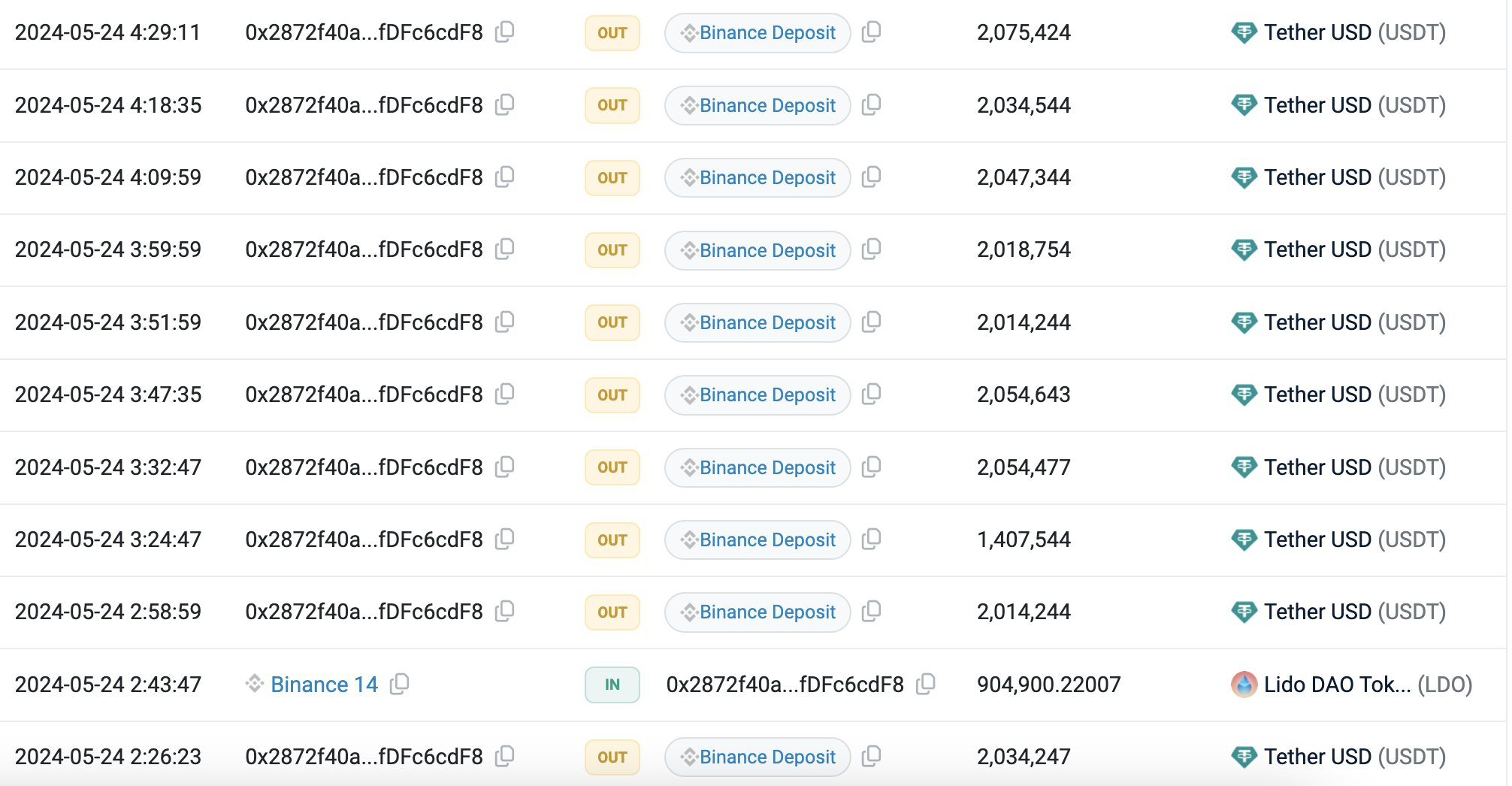1512x786 pixels.
Task: Copy sender address in the 3:32:47 row
Action: (x=505, y=467)
